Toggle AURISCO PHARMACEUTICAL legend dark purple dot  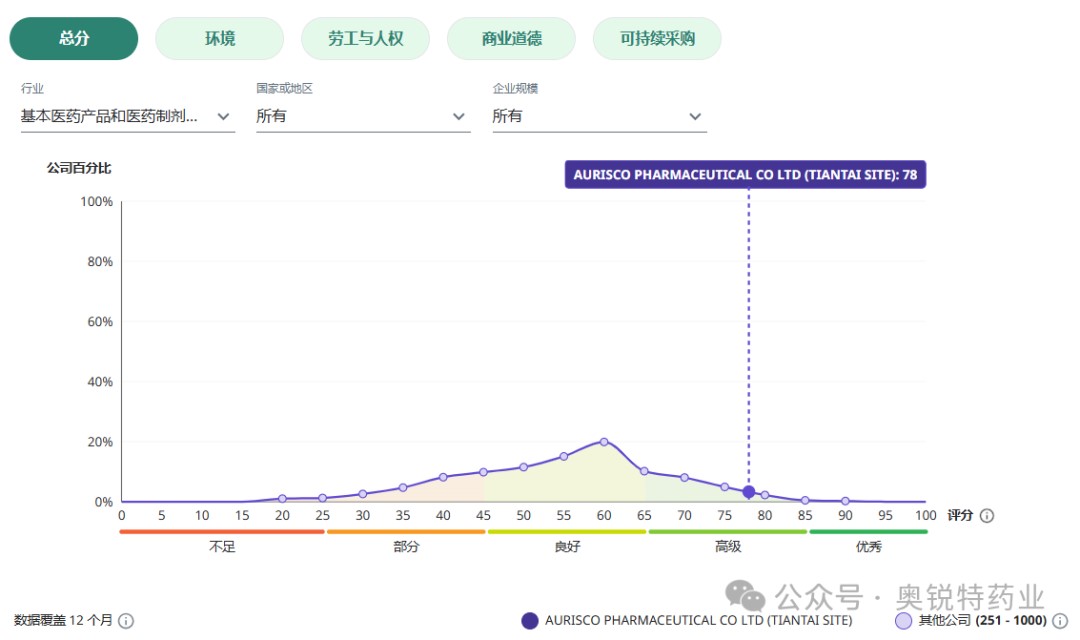(530, 621)
